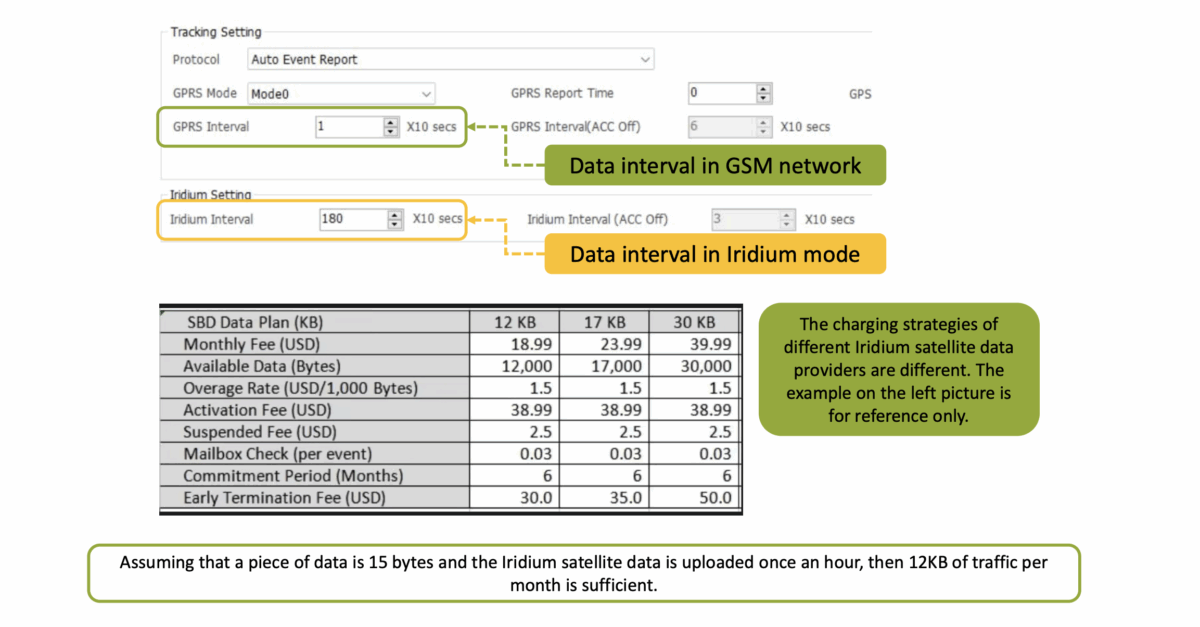Viewport: 1200px width, 627px height.
Task: Select the Data interval in GSM network label
Action: (x=714, y=165)
